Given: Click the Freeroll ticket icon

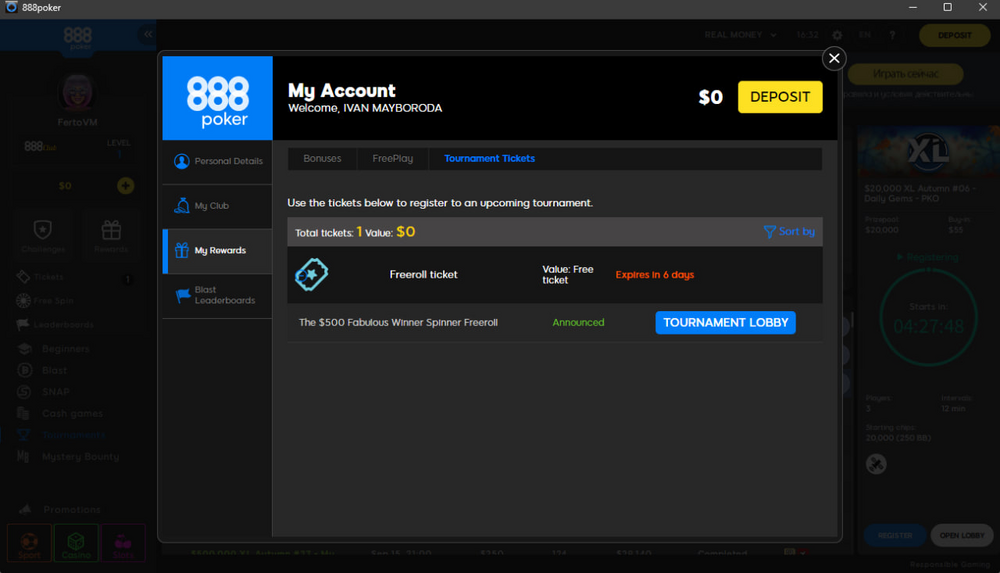Looking at the screenshot, I should coord(311,275).
